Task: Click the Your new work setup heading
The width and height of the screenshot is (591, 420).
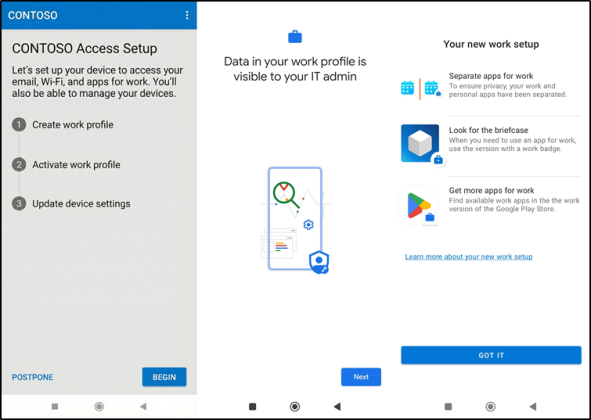Action: 491,44
